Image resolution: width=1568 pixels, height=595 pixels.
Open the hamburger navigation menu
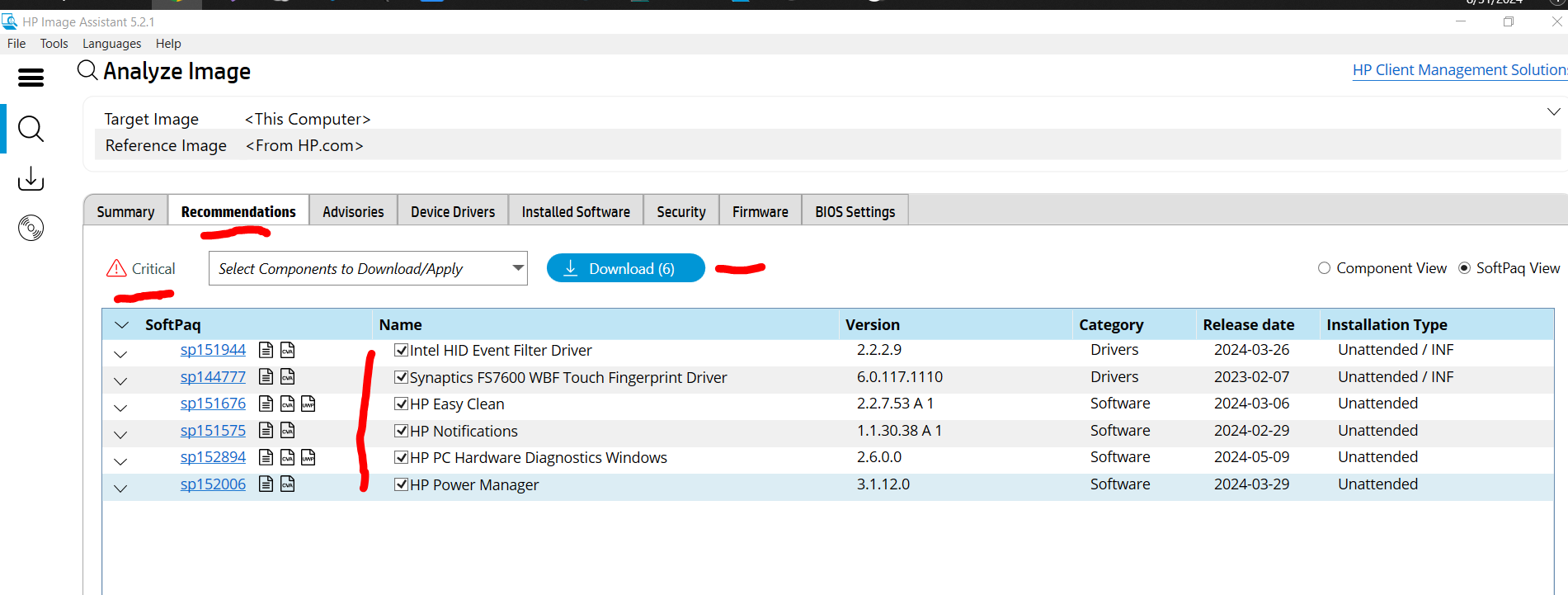[31, 78]
